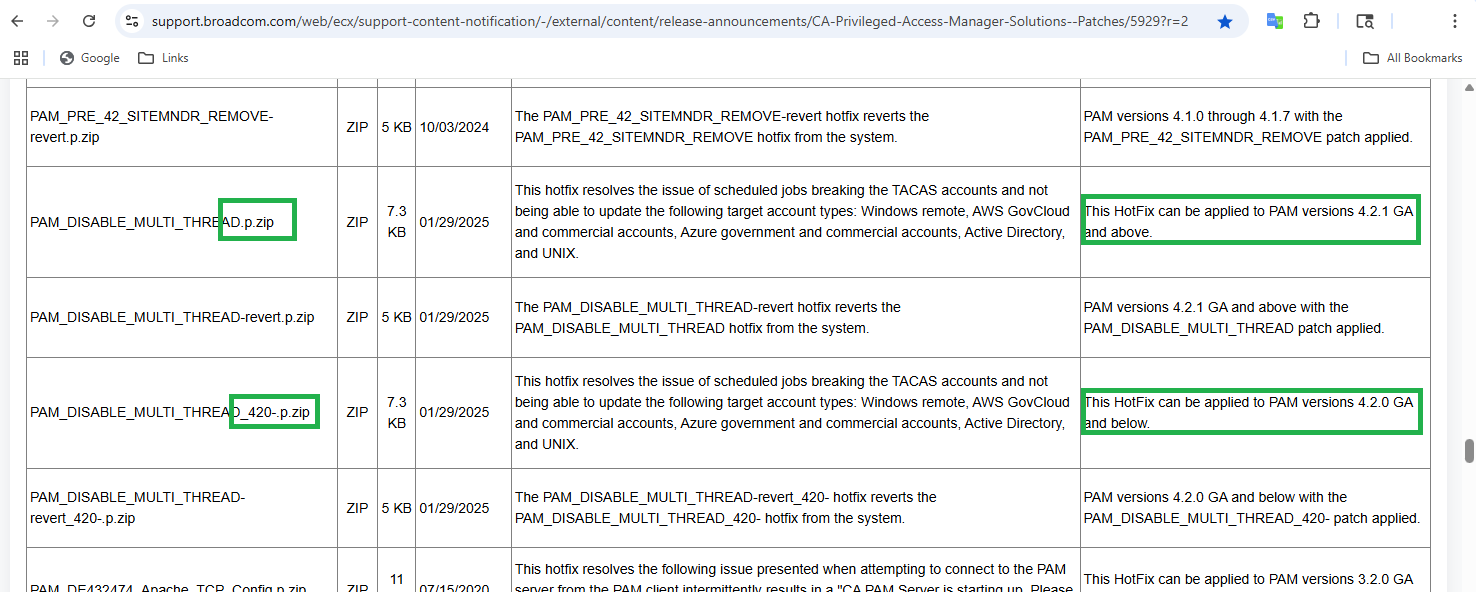1476x592 pixels.
Task: Click PAM_DISABLE_MULTI_THREAD-revert_420-.p.zip file name
Action: click(x=137, y=507)
